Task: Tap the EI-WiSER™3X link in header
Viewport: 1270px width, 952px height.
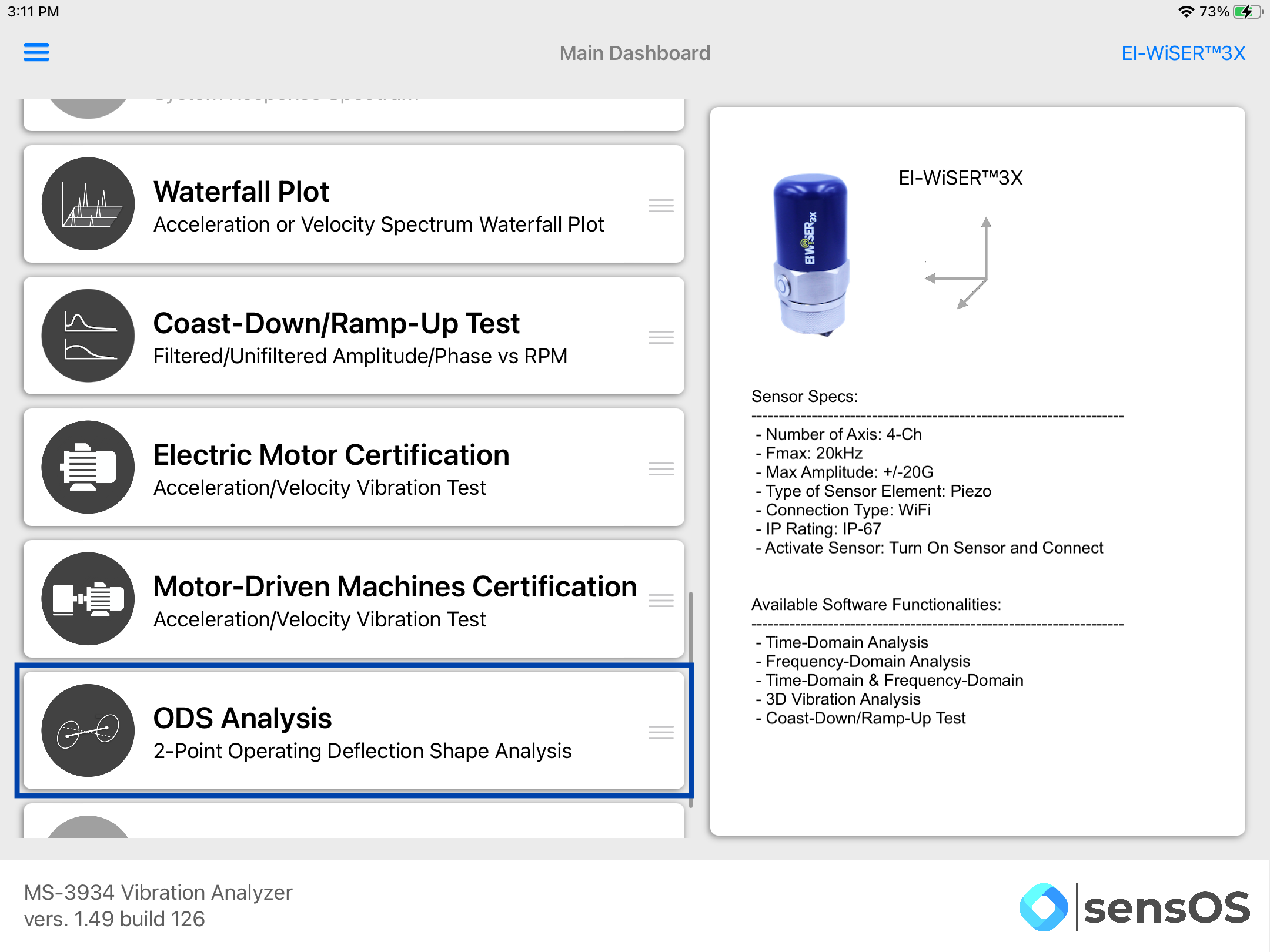Action: click(x=1183, y=53)
